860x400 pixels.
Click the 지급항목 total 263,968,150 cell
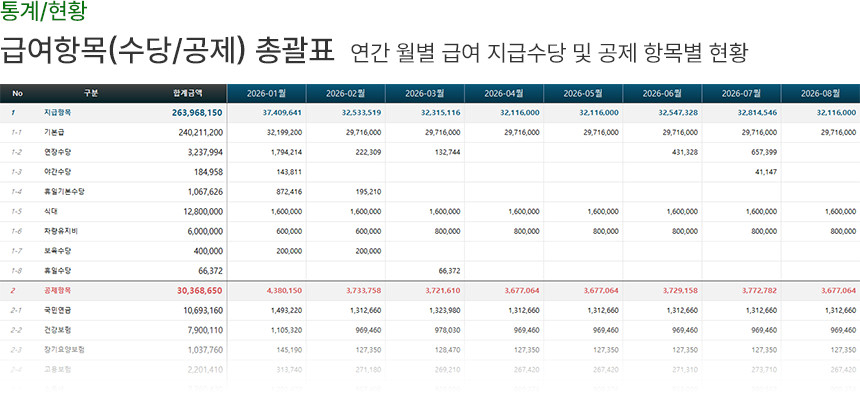click(197, 113)
